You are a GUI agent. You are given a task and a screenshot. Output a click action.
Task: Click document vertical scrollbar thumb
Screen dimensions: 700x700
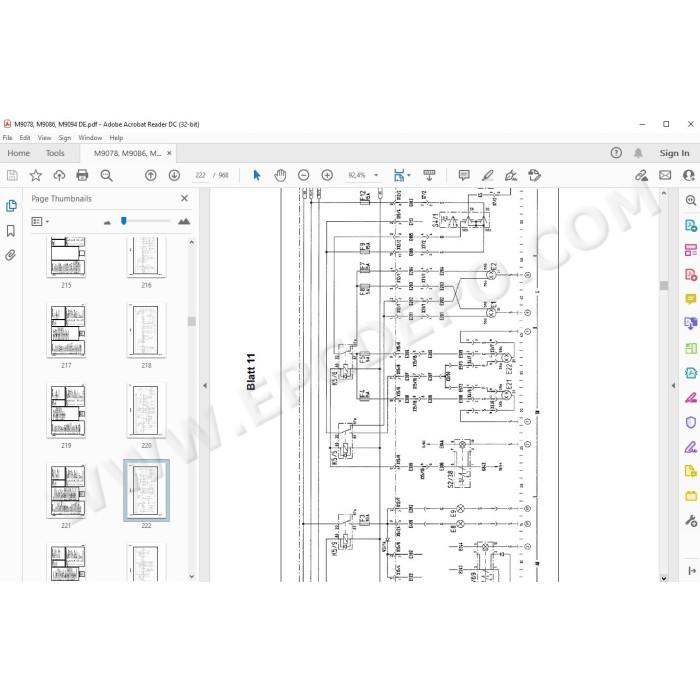pos(664,286)
